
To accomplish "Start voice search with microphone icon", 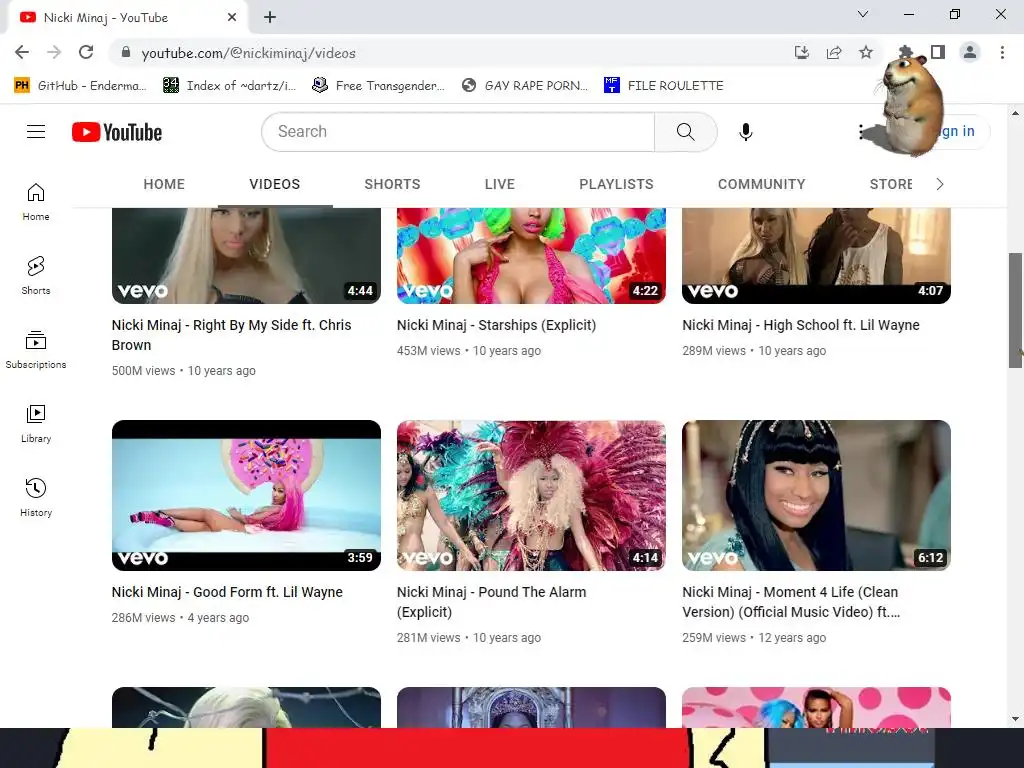I will coord(745,132).
